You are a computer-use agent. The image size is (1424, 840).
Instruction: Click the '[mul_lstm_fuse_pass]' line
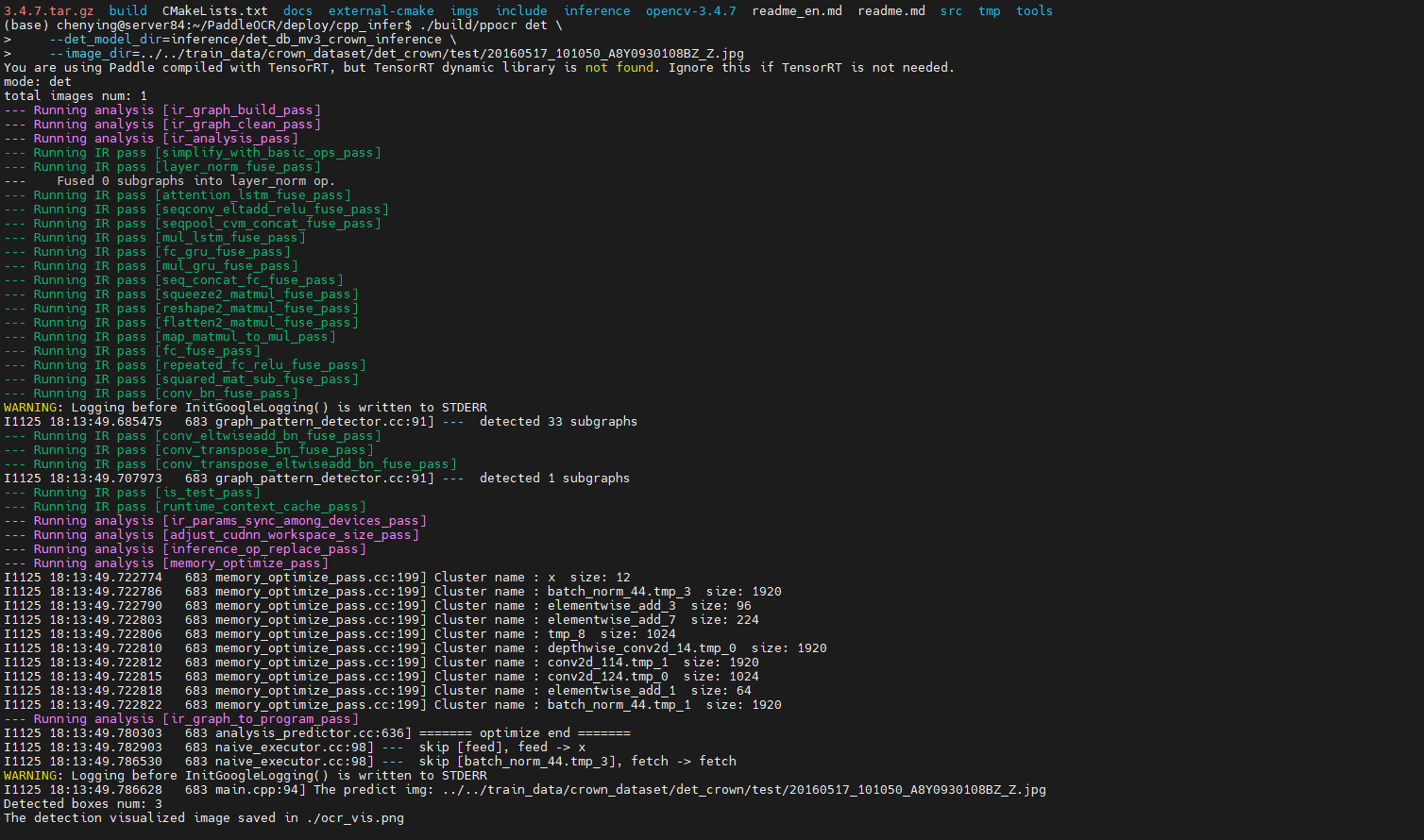tap(155, 237)
